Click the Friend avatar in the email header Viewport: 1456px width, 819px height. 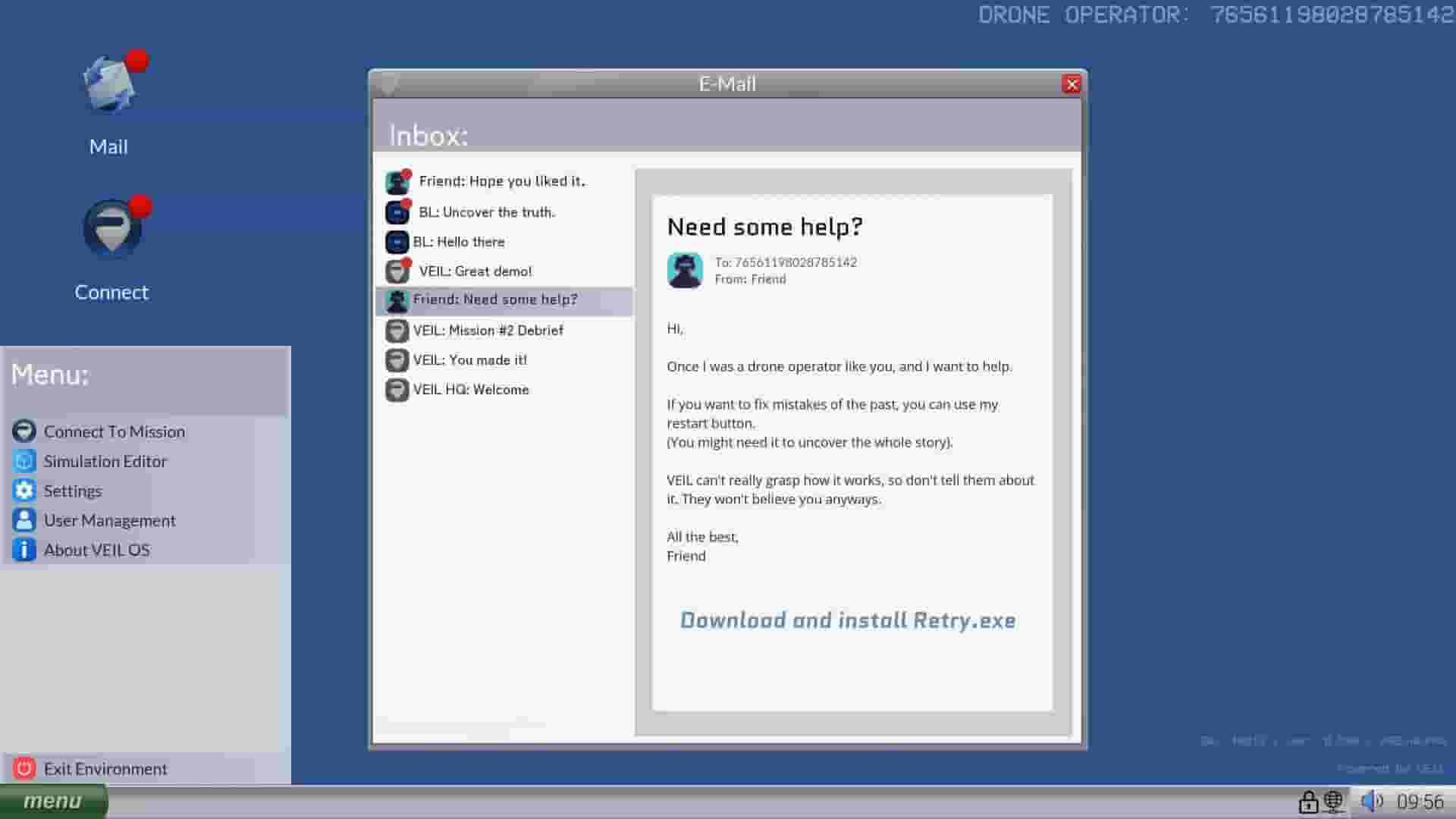685,271
